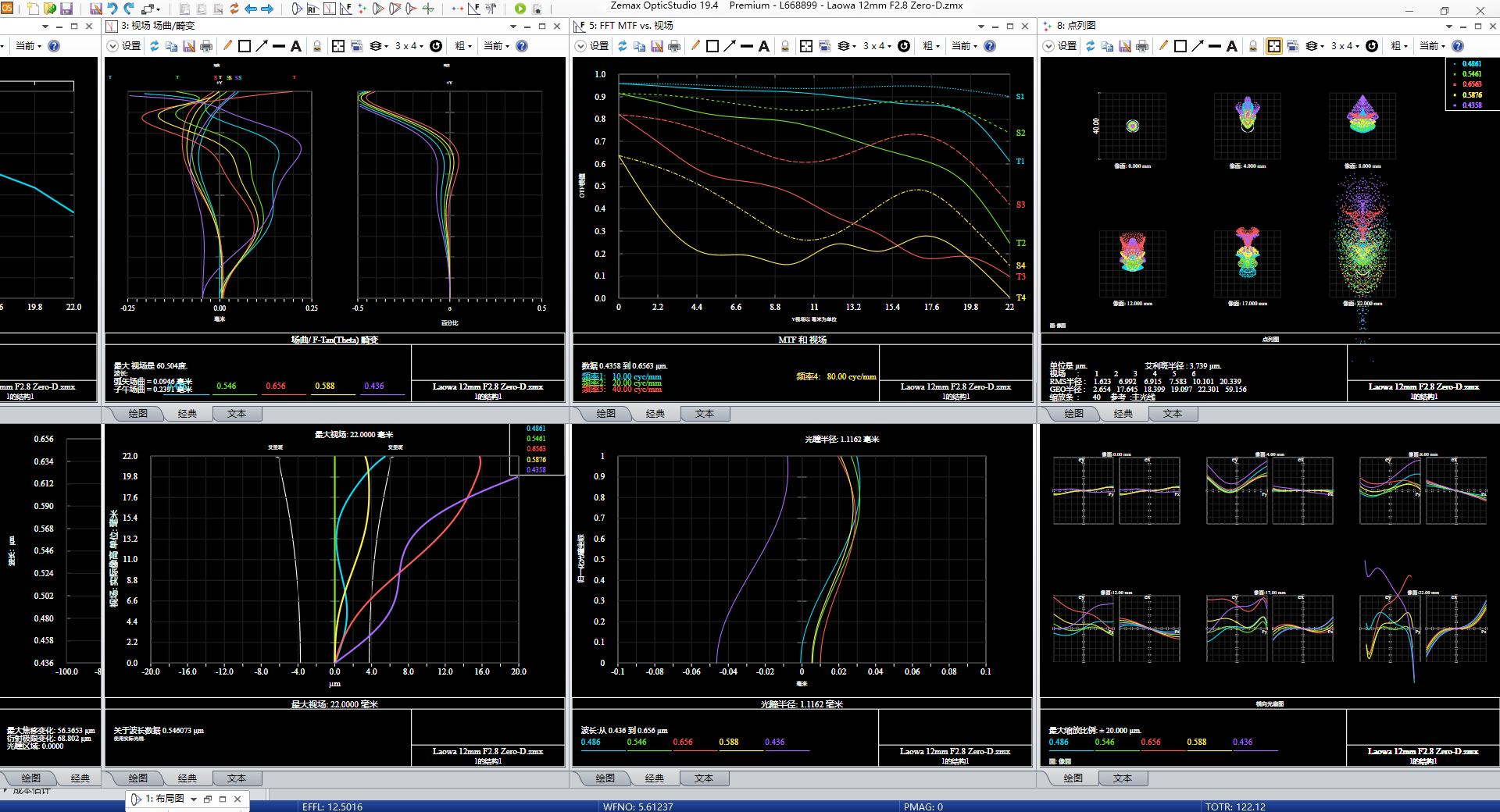Toggle active cursor grid in FFT MTF window

pyautogui.click(x=806, y=46)
